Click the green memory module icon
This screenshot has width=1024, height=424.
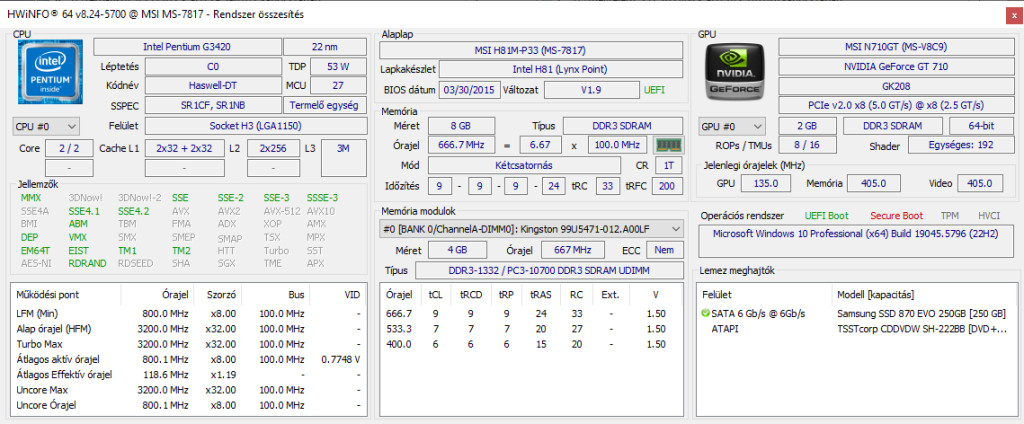667,145
